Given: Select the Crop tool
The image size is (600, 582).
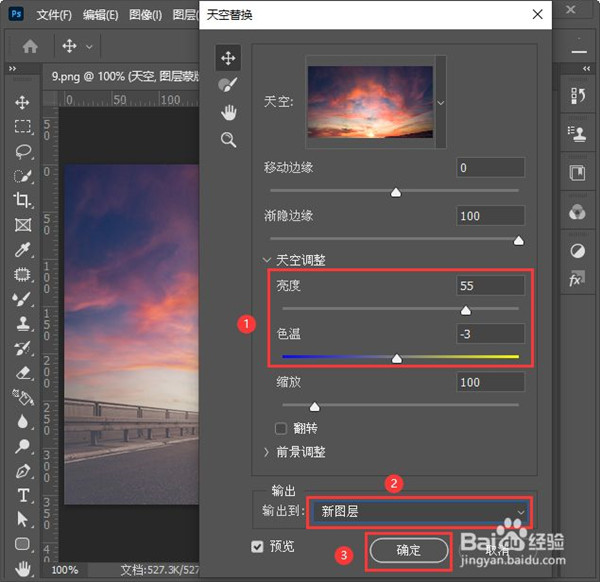Looking at the screenshot, I should click(22, 200).
